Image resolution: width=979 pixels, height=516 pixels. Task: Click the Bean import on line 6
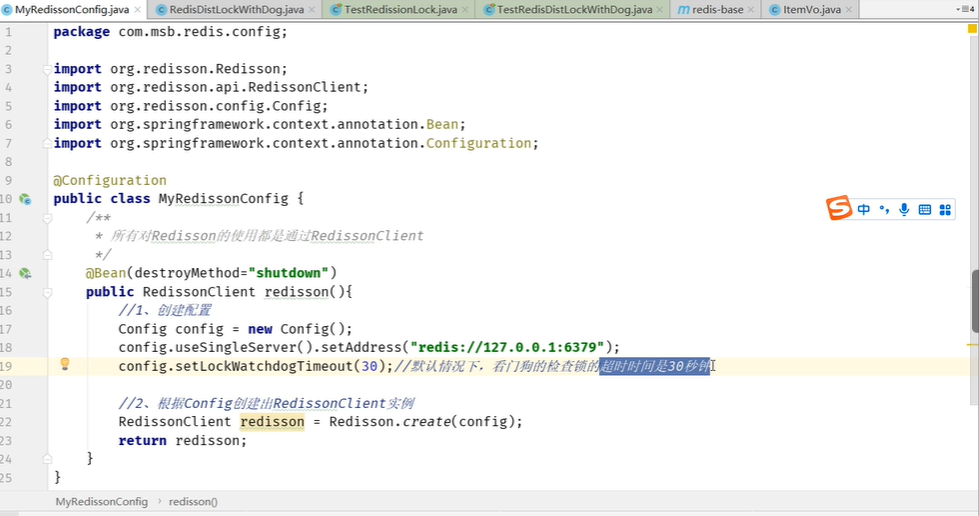coord(260,124)
